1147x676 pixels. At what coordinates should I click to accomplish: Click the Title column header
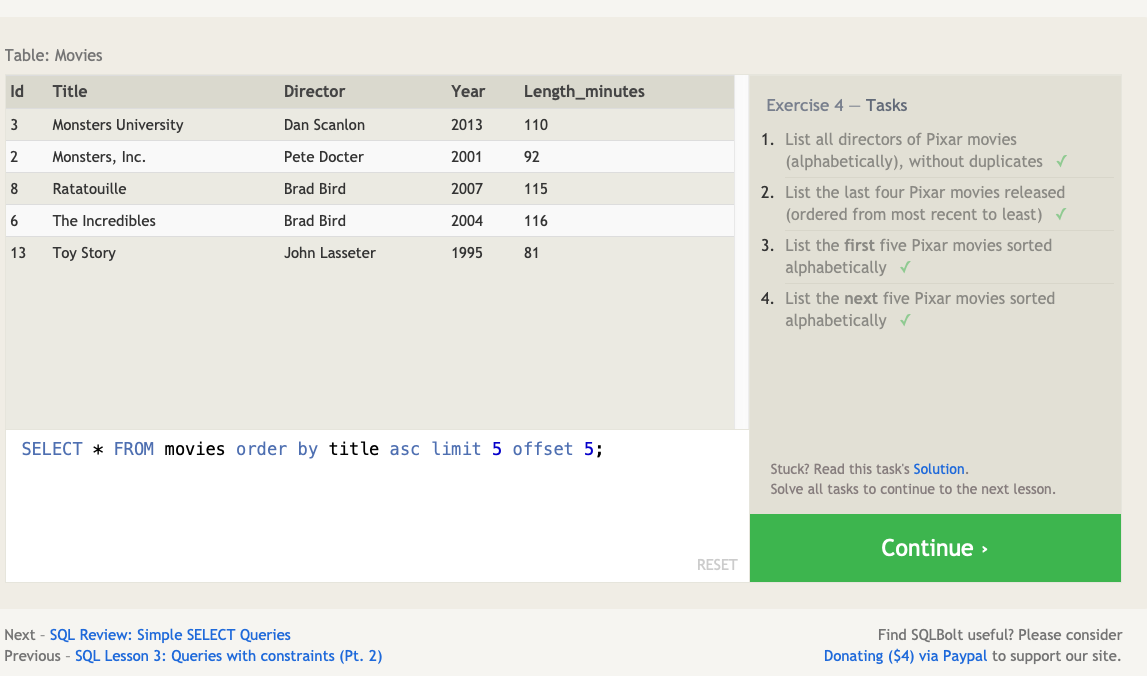coord(69,91)
